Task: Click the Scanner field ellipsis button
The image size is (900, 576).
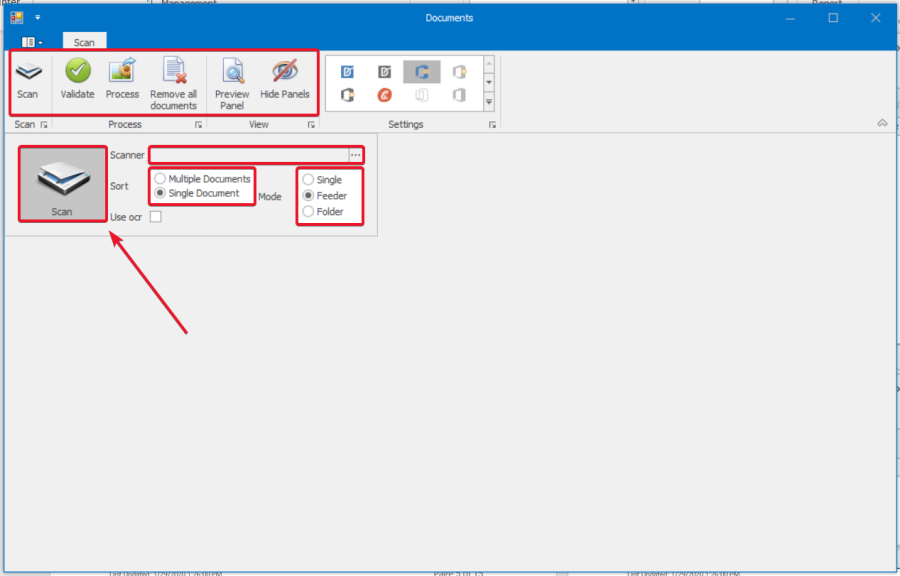Action: tap(355, 155)
